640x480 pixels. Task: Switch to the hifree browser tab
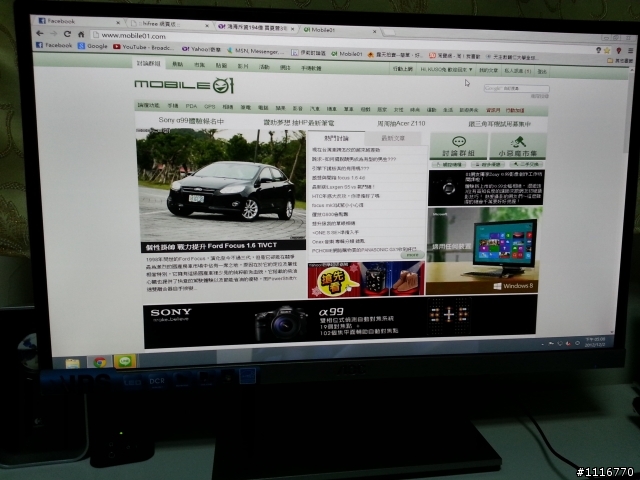[x=168, y=24]
